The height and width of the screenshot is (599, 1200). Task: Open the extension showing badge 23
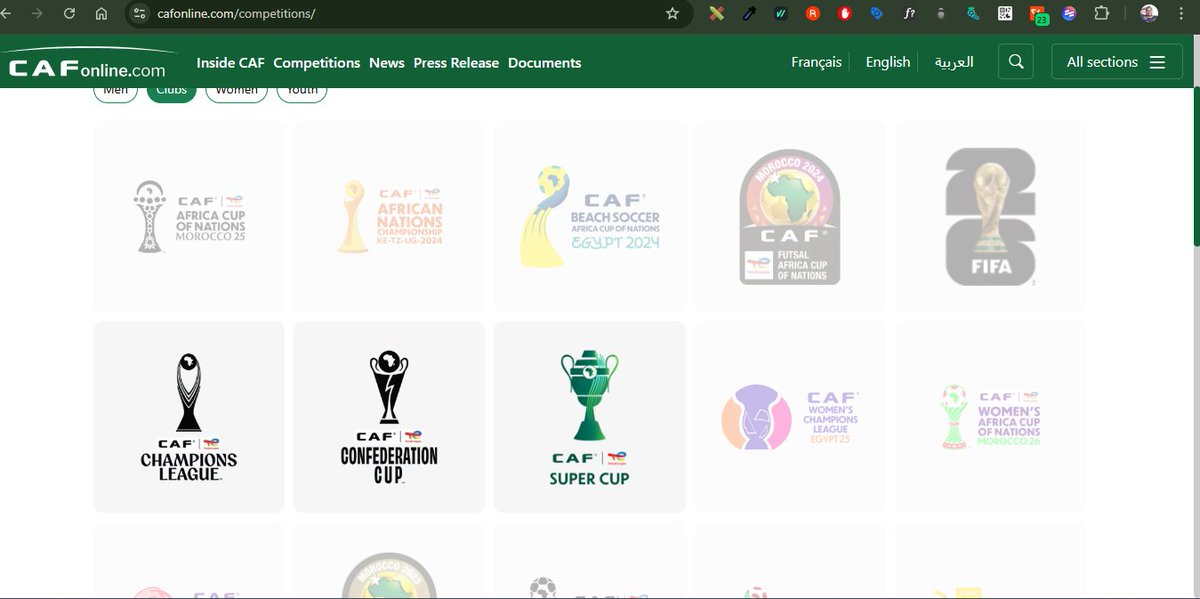[1037, 15]
